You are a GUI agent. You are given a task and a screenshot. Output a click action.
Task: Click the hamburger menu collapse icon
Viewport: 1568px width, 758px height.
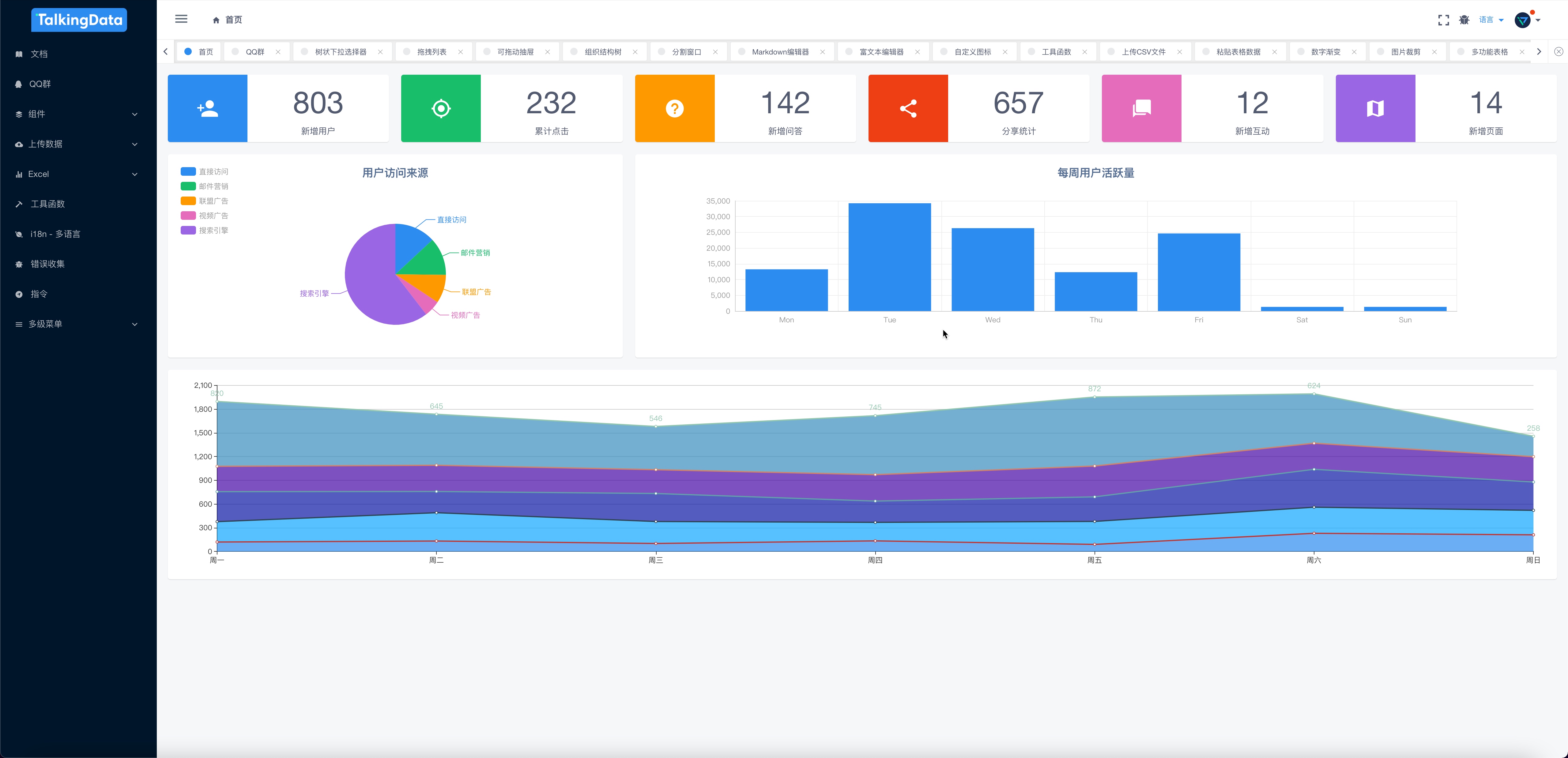click(181, 20)
